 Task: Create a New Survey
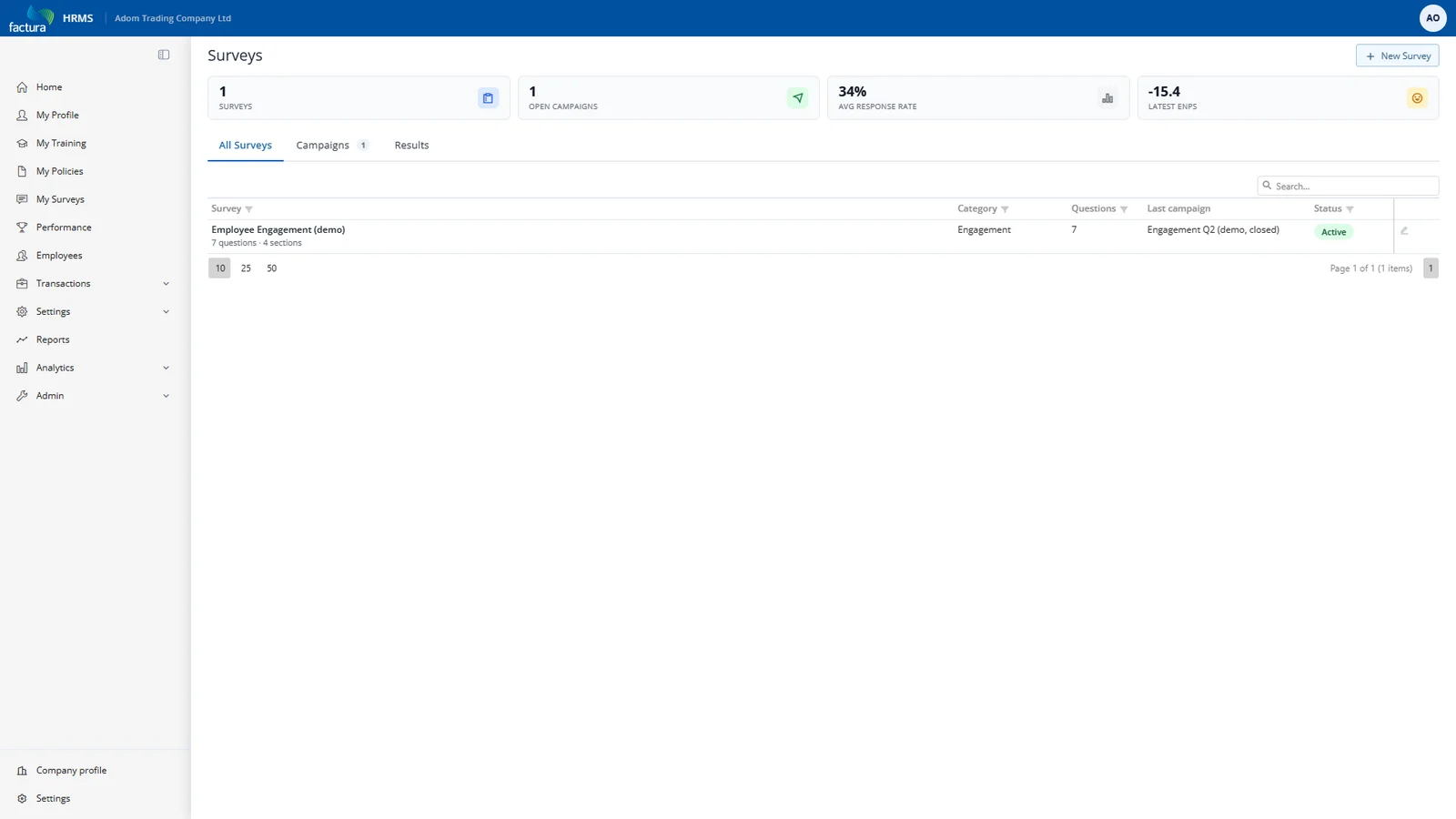pos(1397,56)
